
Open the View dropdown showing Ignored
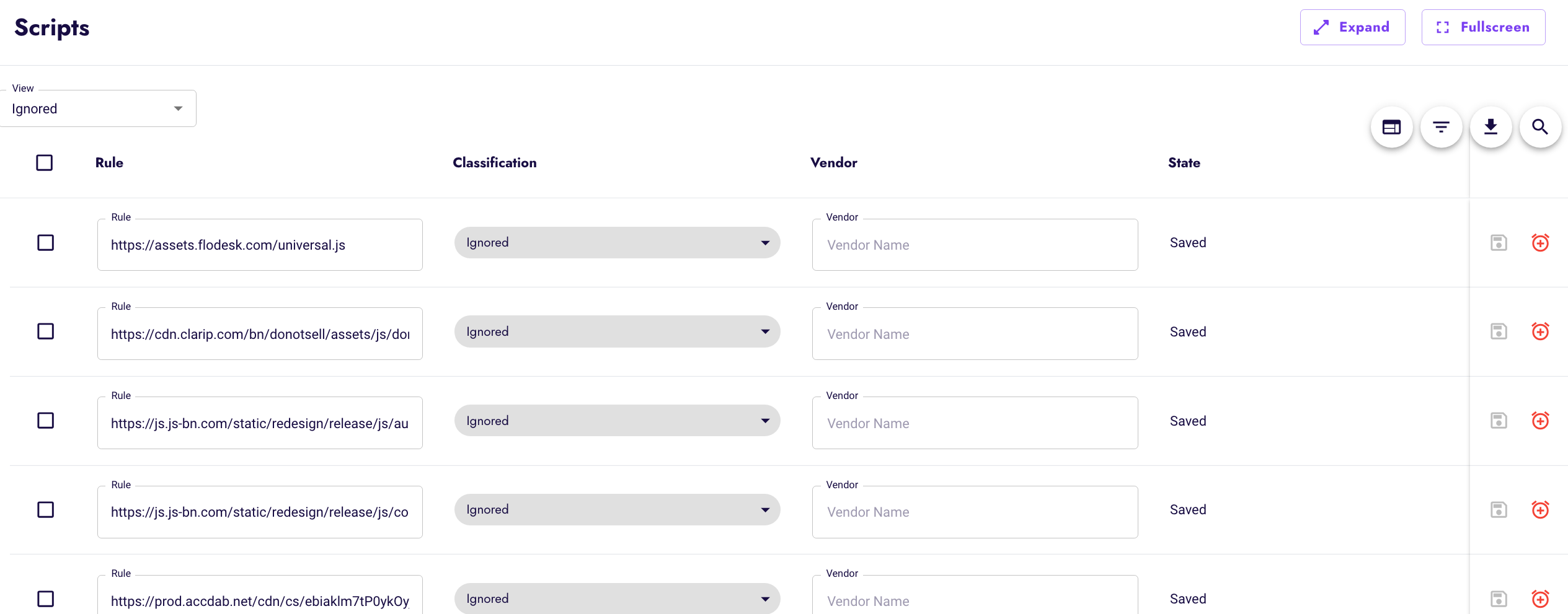pyautogui.click(x=98, y=109)
